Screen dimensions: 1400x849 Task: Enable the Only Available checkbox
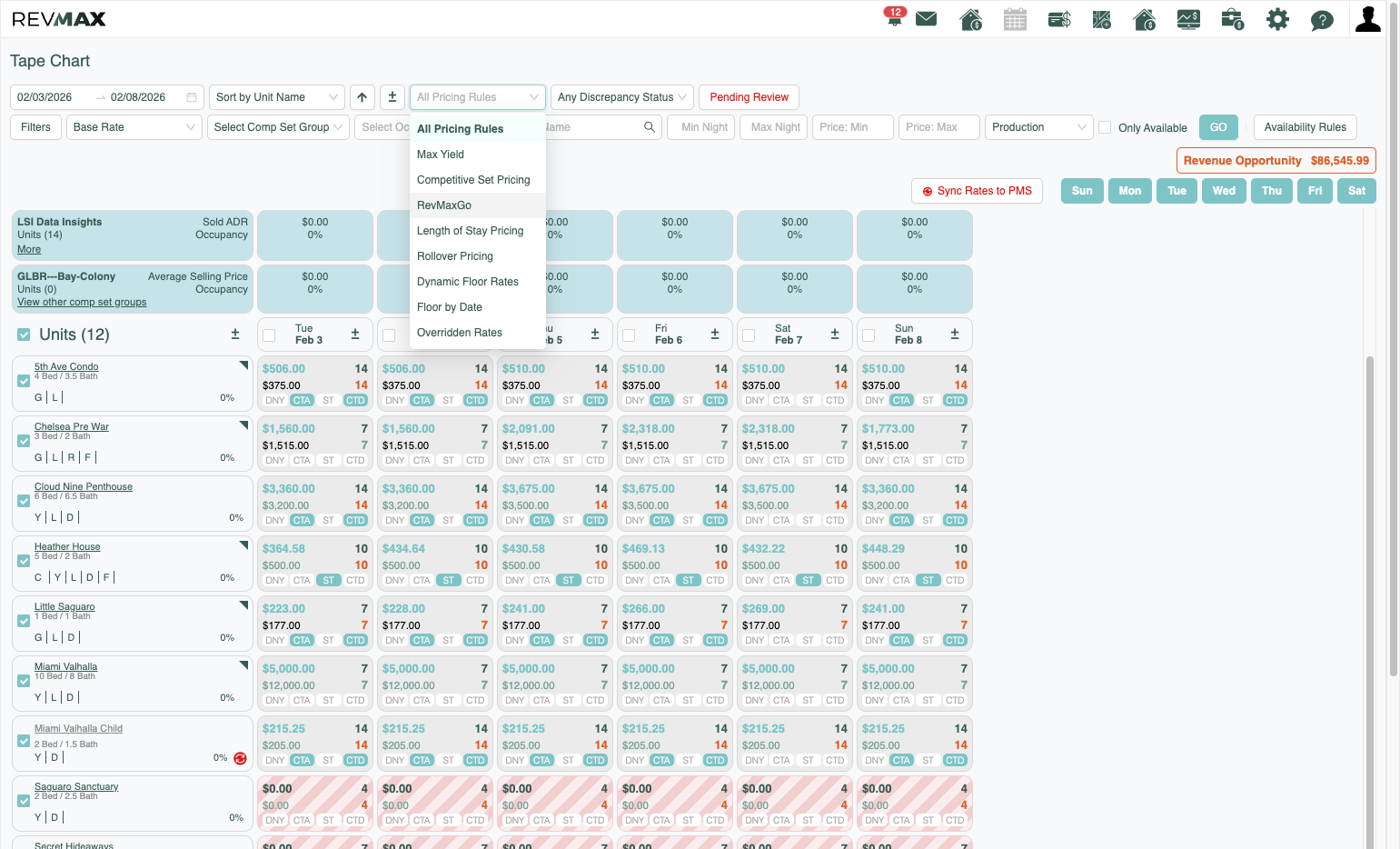click(x=1105, y=128)
